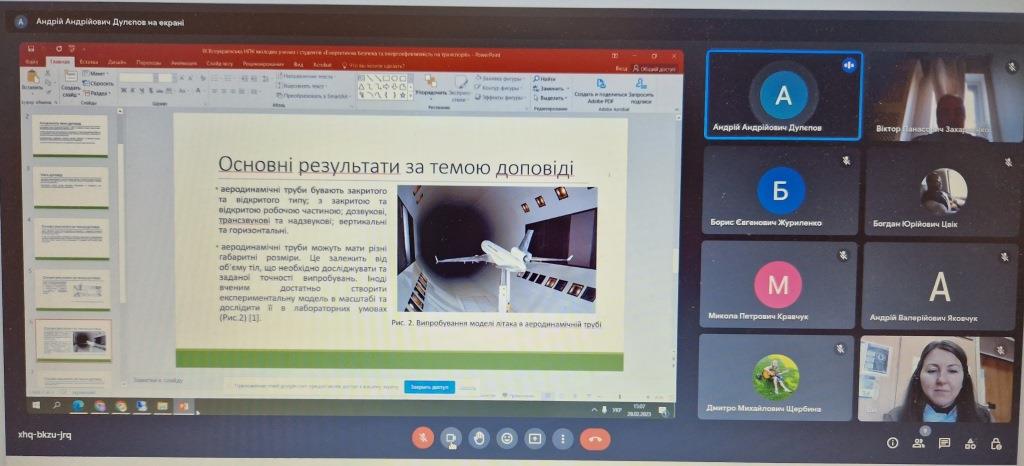Open the chat messages panel
The height and width of the screenshot is (466, 1024).
(x=944, y=442)
